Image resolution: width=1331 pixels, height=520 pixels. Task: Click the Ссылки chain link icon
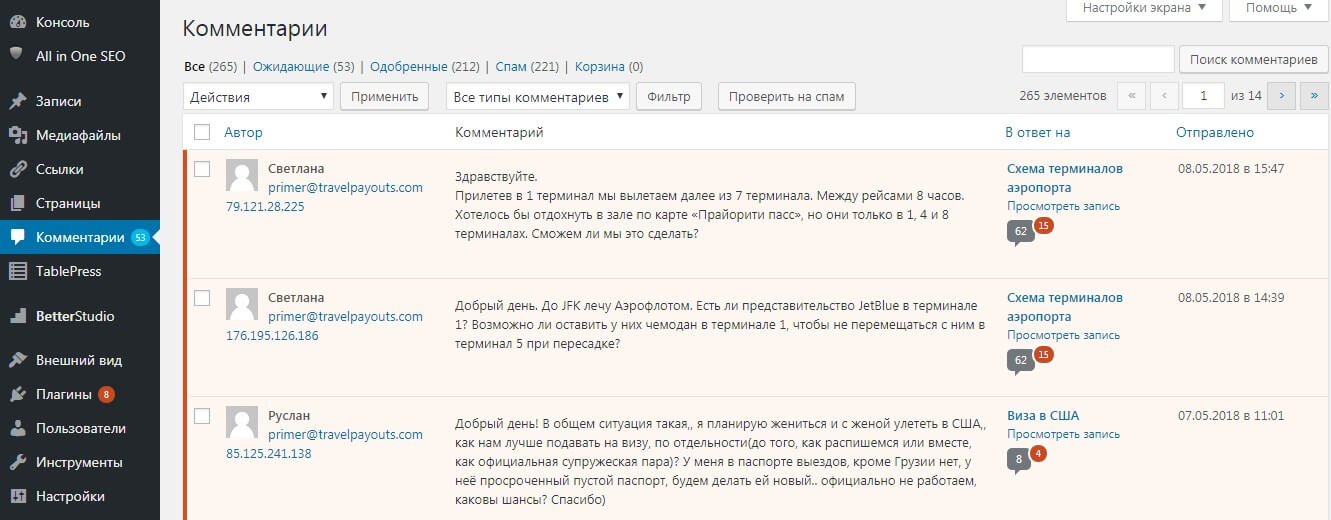(x=17, y=169)
